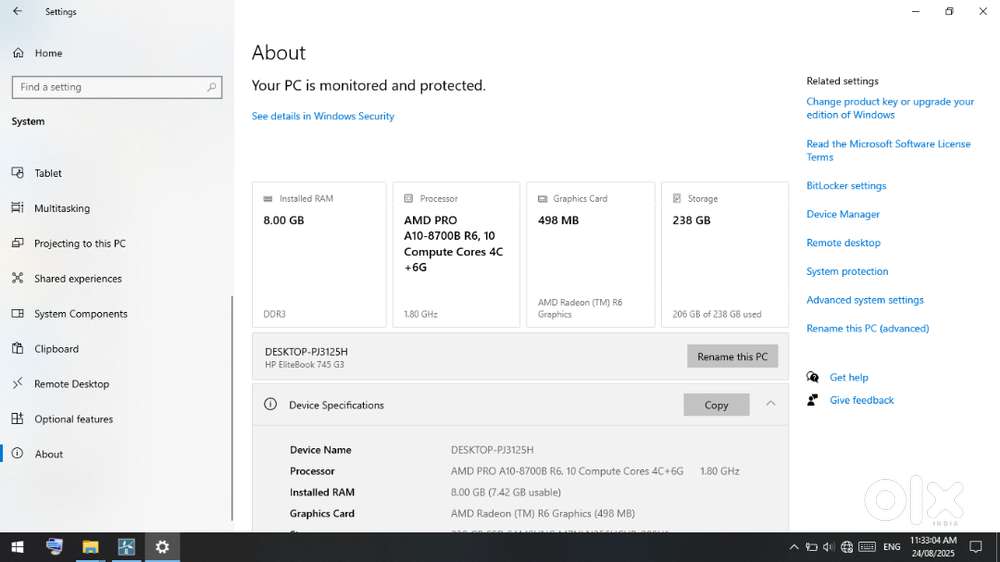Open the notification center icon
The image size is (1000, 562).
[976, 547]
